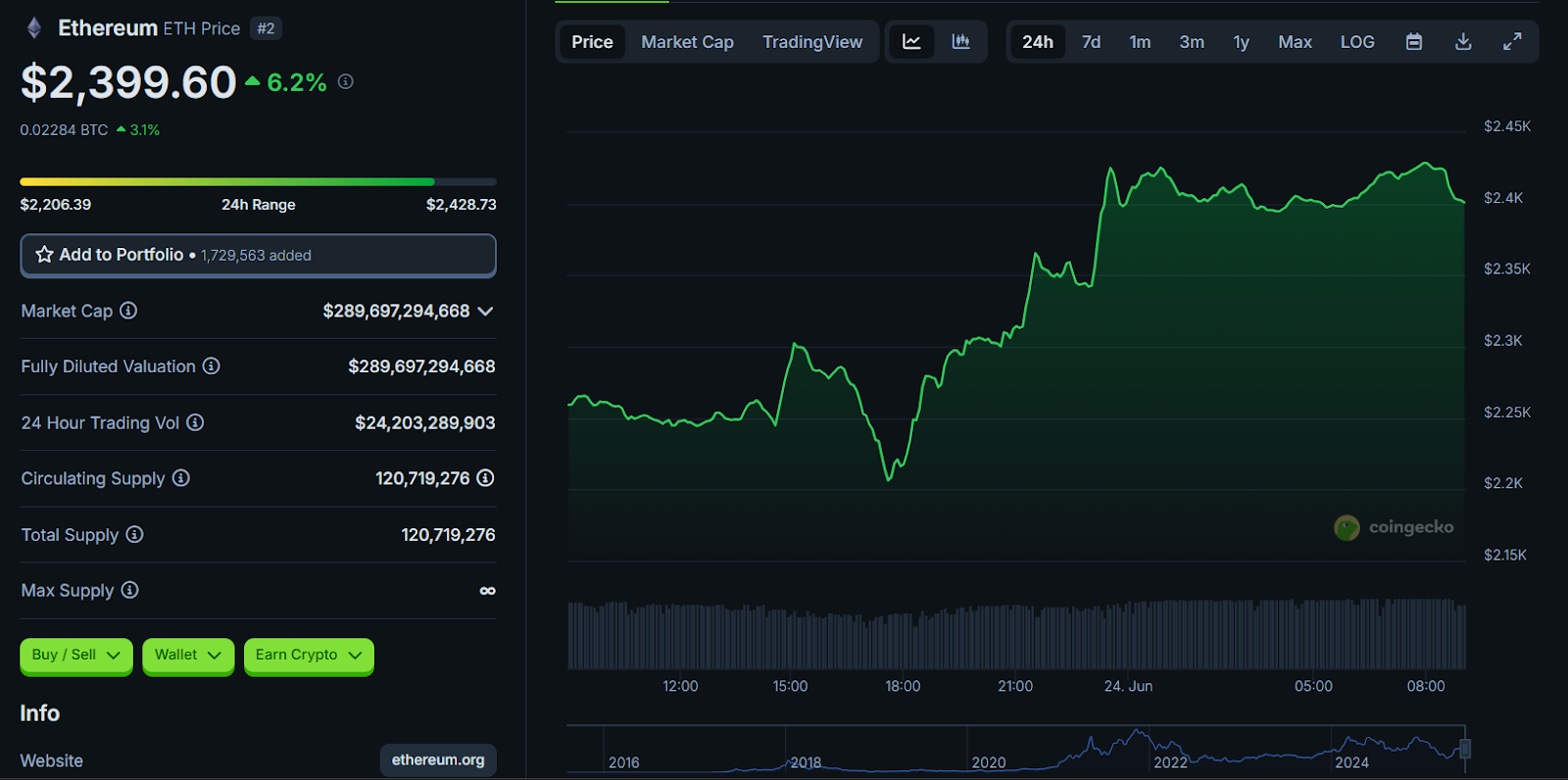This screenshot has width=1568, height=780.
Task: Click Total Supply value 120,719,276
Action: [448, 535]
